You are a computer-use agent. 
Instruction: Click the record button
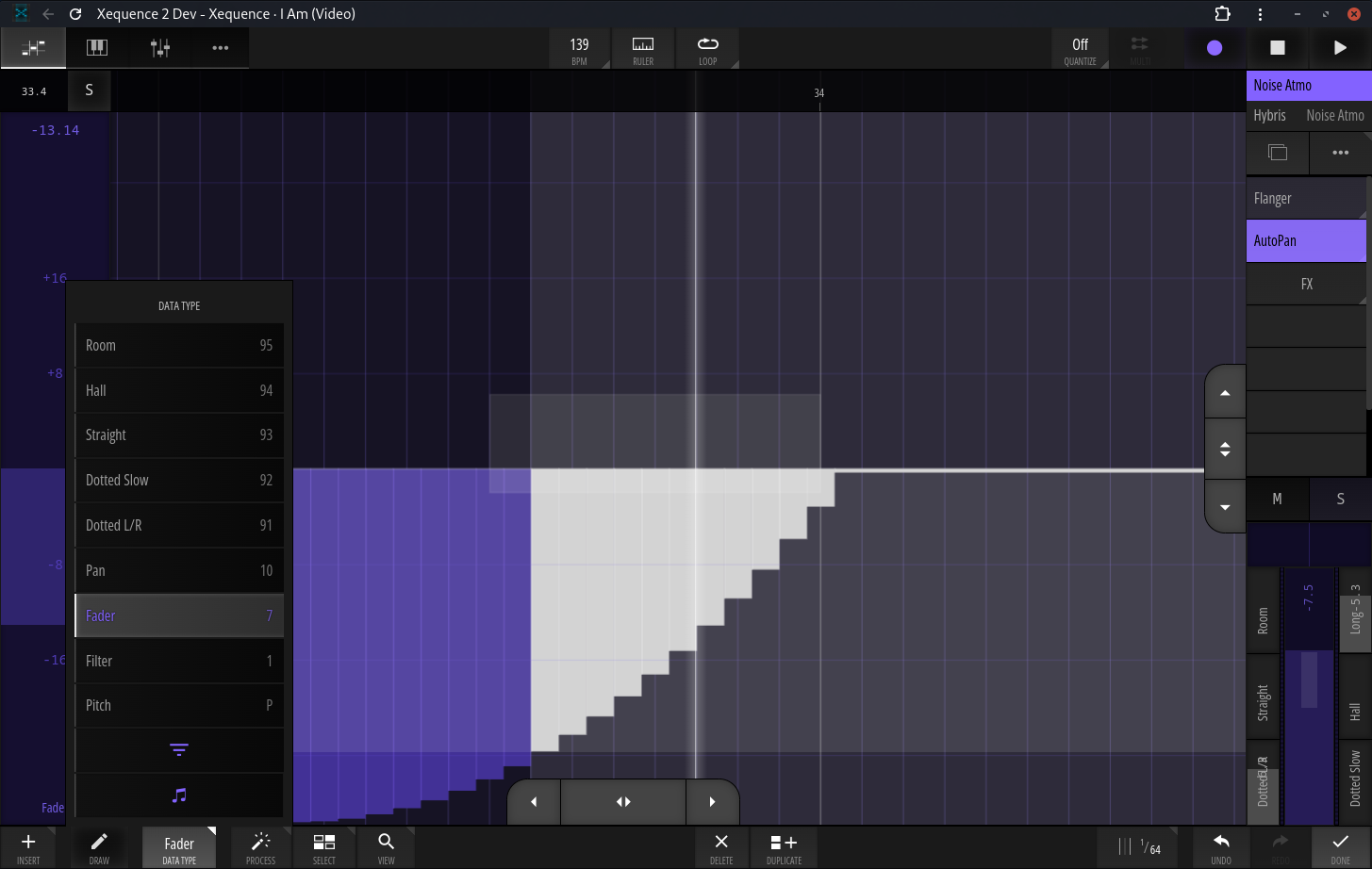[x=1215, y=48]
